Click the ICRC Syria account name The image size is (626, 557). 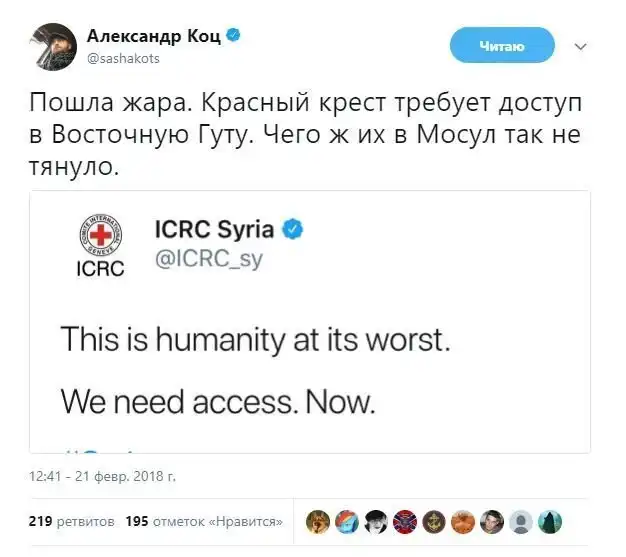tap(214, 229)
